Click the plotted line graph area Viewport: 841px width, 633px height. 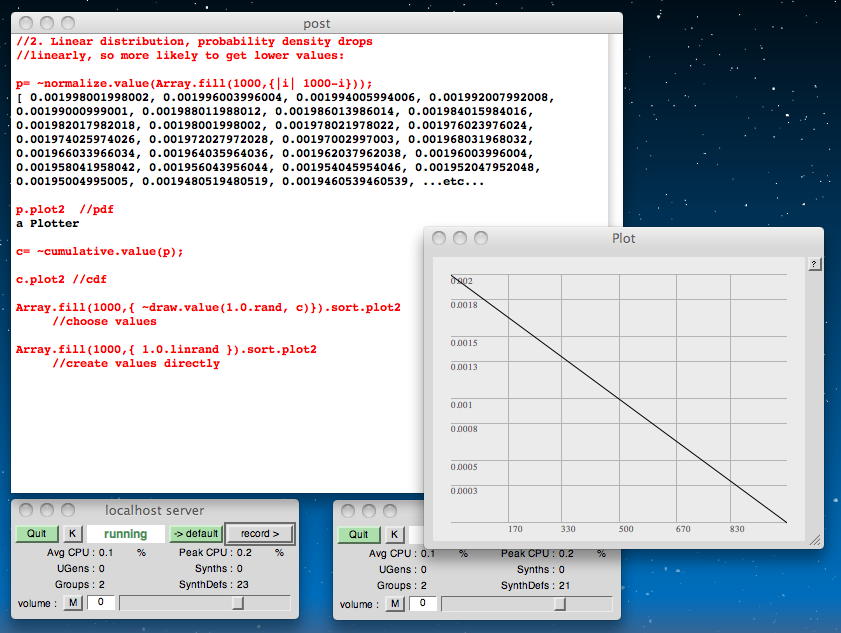coord(618,398)
